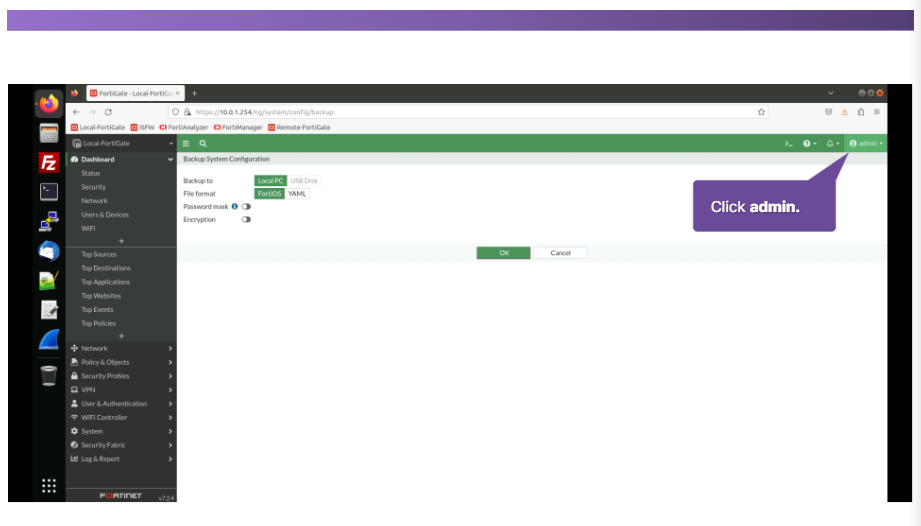Collapse the Dashboard menu section
Image resolution: width=921 pixels, height=526 pixels.
pos(122,160)
